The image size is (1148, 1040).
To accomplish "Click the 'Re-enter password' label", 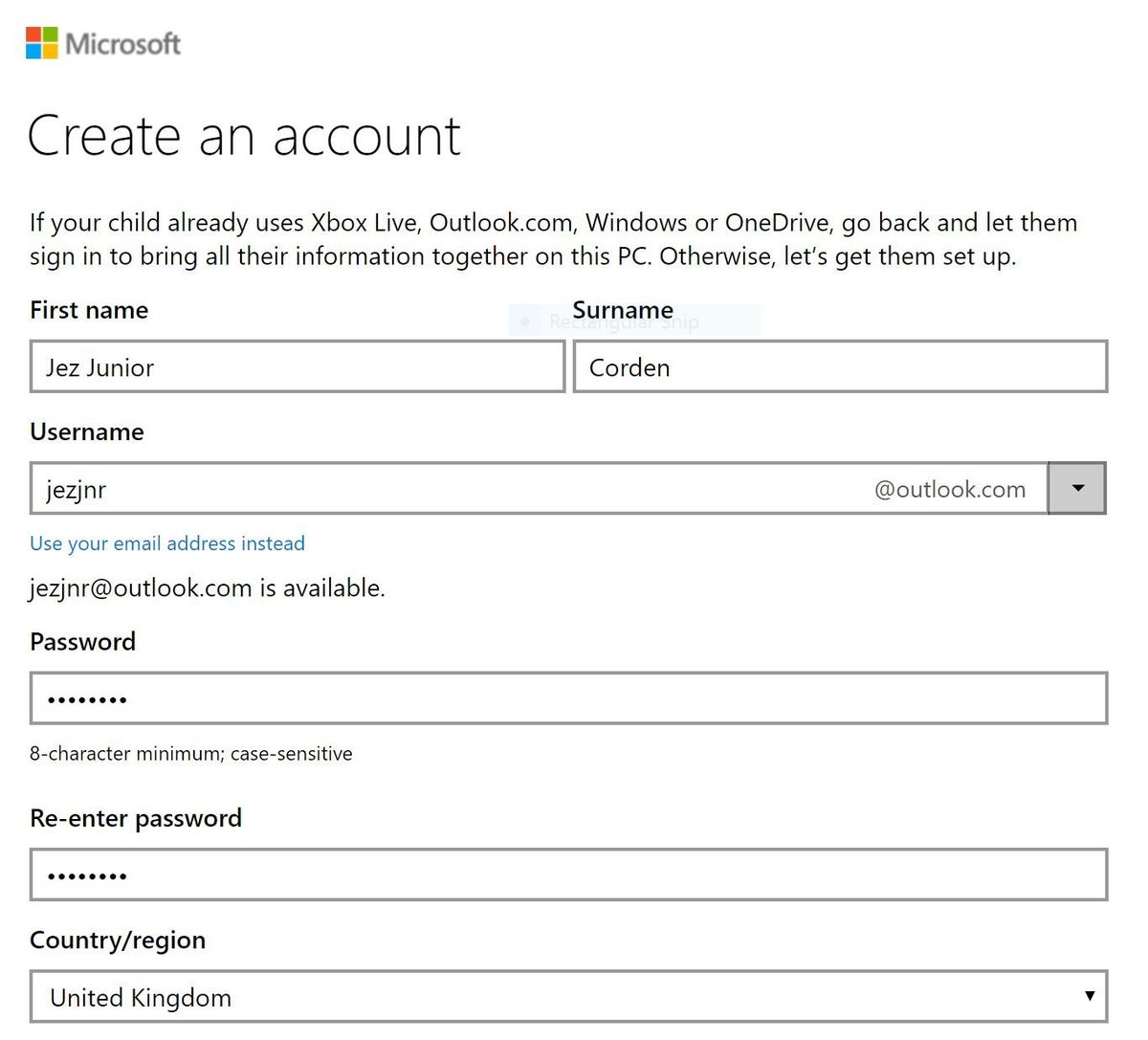I will (x=136, y=819).
